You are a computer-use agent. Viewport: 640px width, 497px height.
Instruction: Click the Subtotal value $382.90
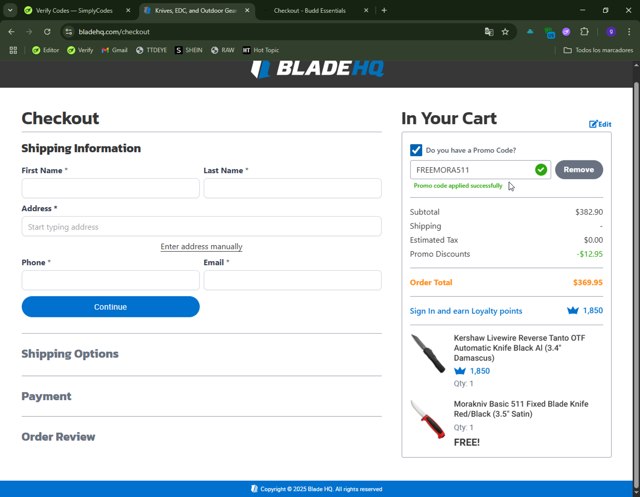pos(589,212)
